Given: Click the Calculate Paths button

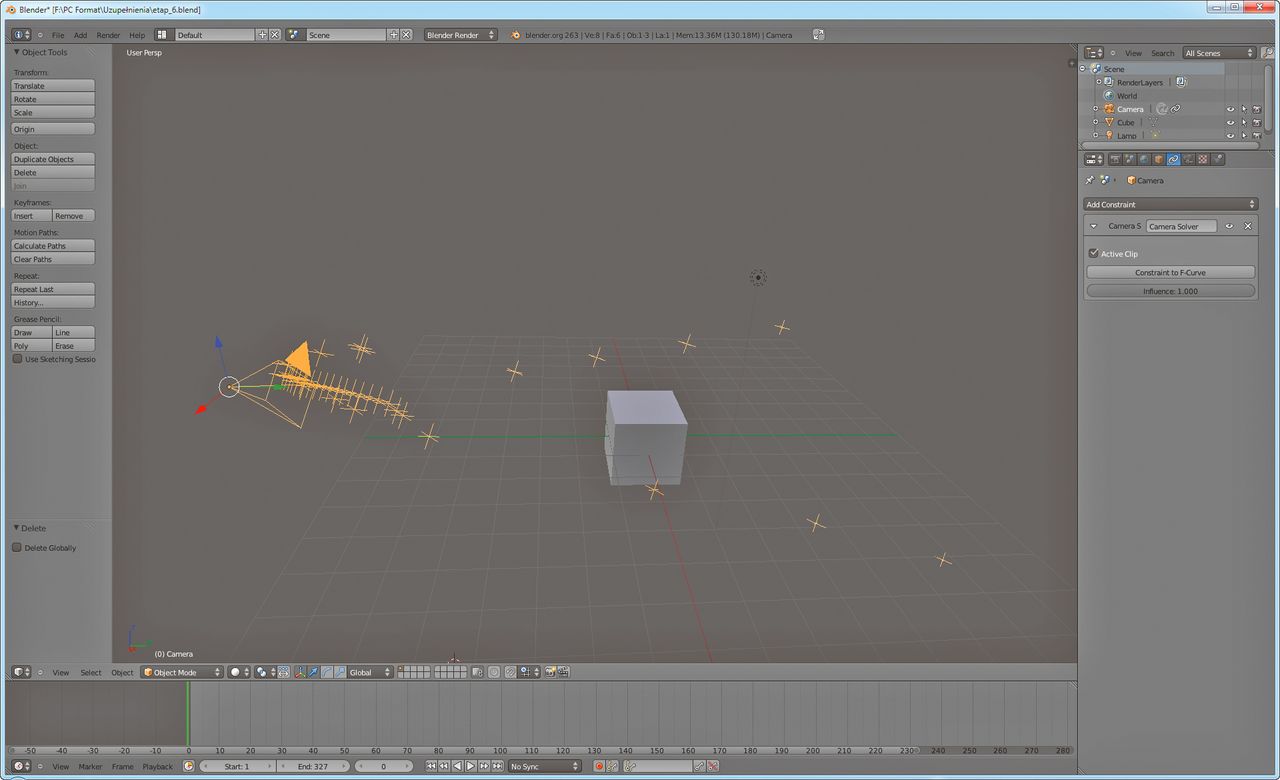Looking at the screenshot, I should pos(53,245).
